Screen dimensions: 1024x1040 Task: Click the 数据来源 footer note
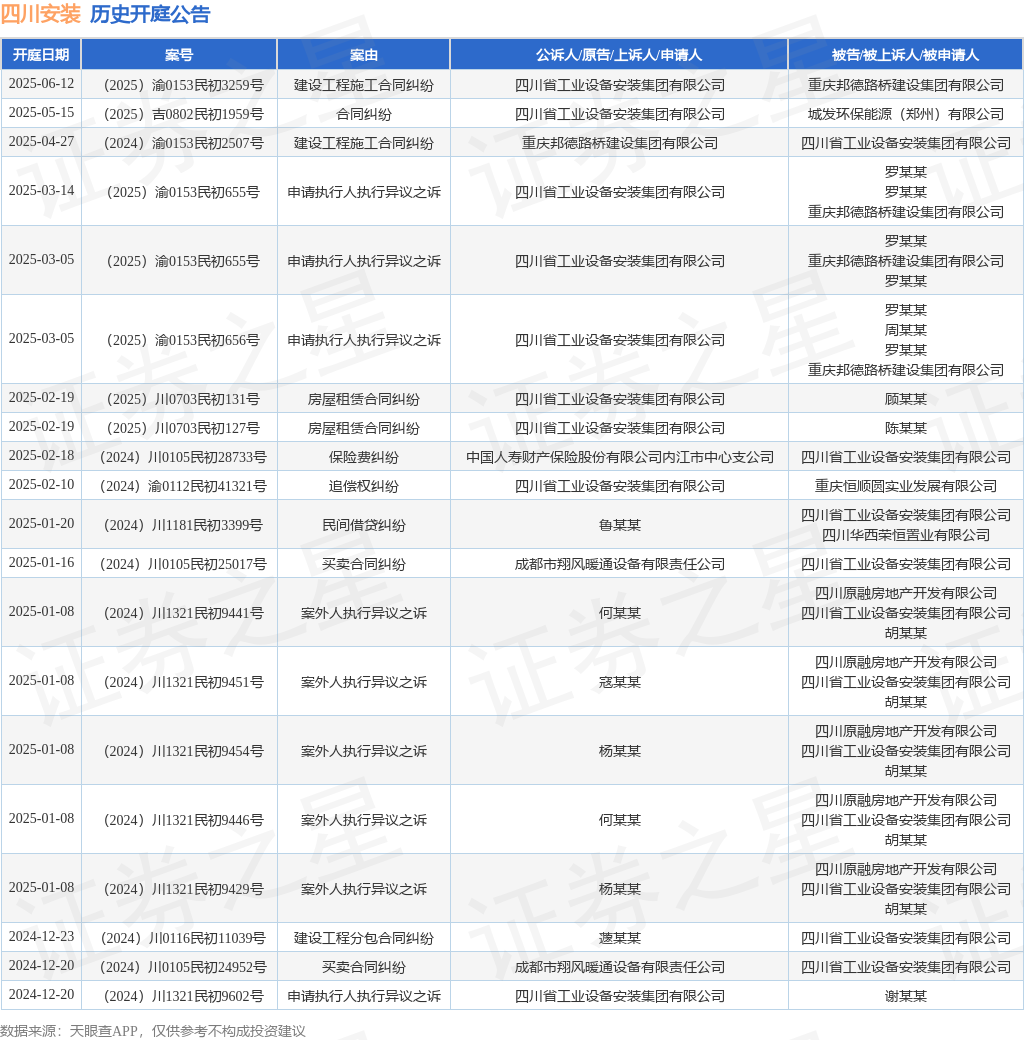pyautogui.click(x=153, y=1031)
